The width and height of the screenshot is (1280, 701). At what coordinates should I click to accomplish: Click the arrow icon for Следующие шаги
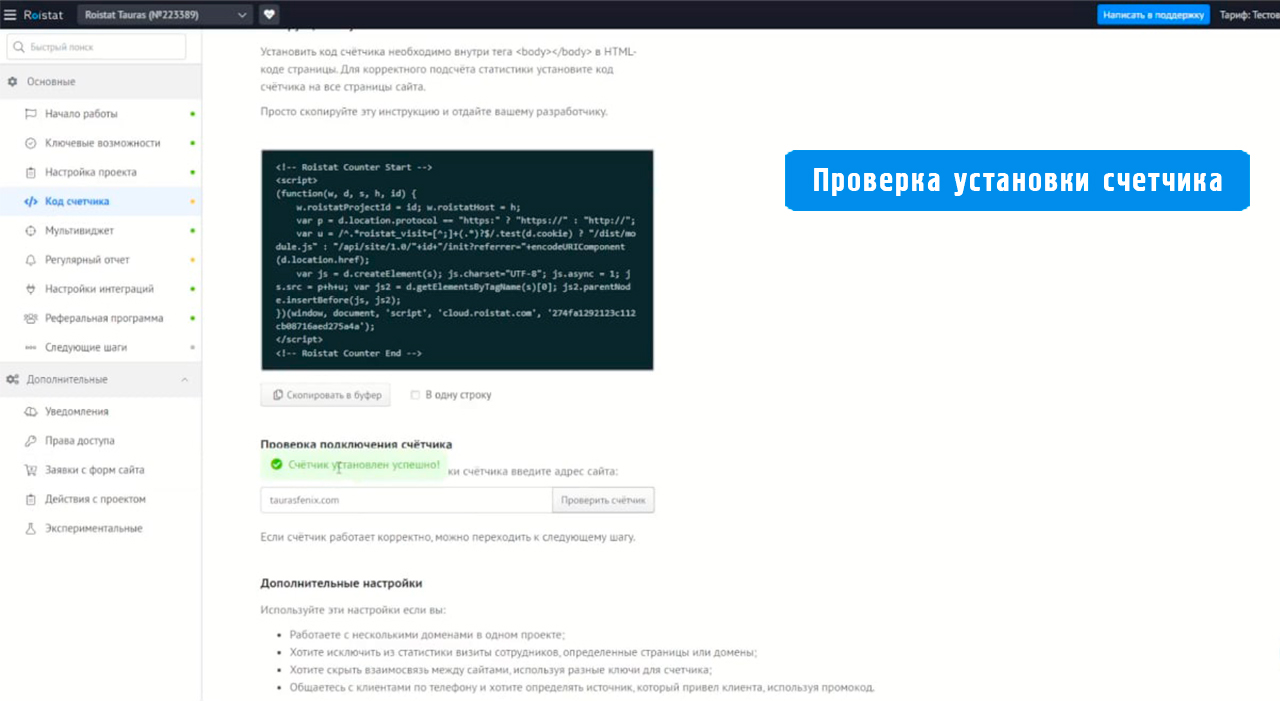click(x=31, y=347)
